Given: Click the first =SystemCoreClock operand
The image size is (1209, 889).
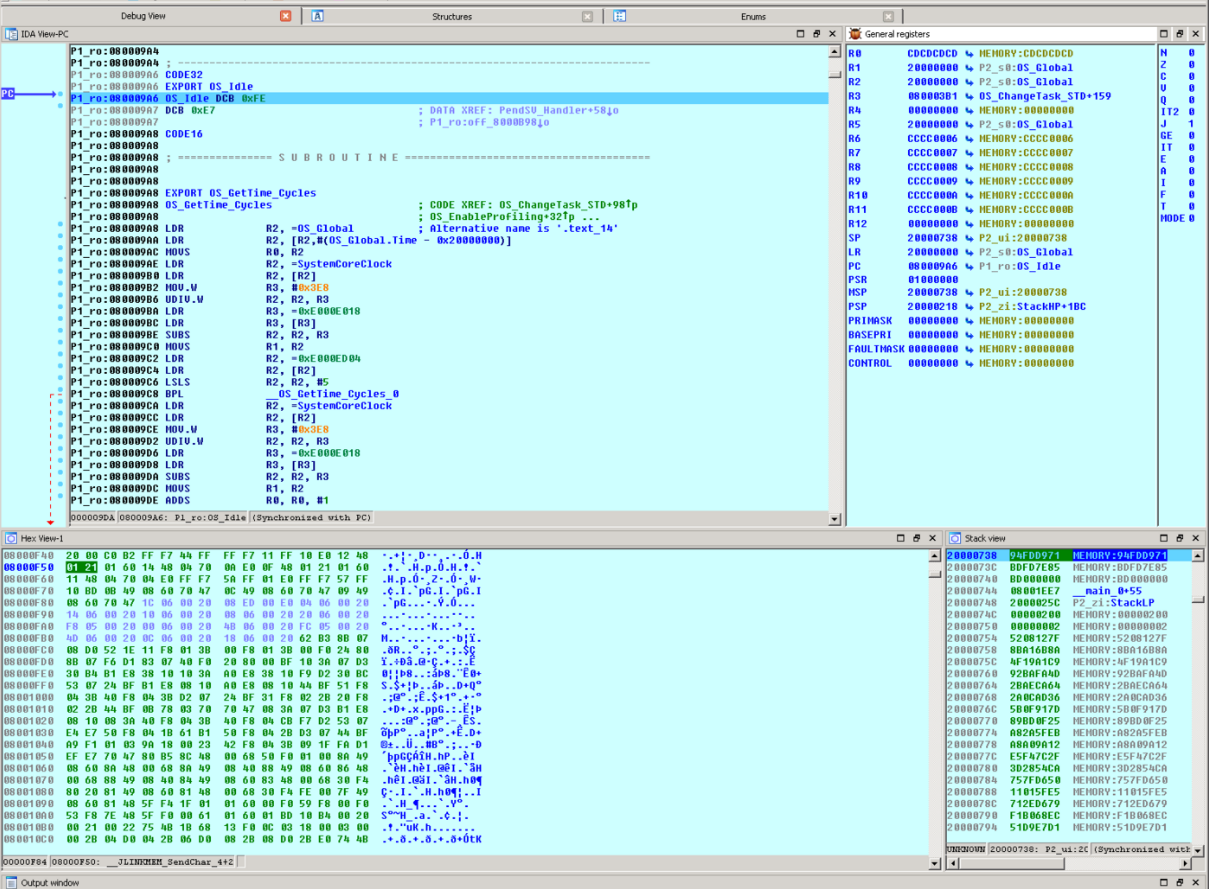Looking at the screenshot, I should tap(329, 264).
